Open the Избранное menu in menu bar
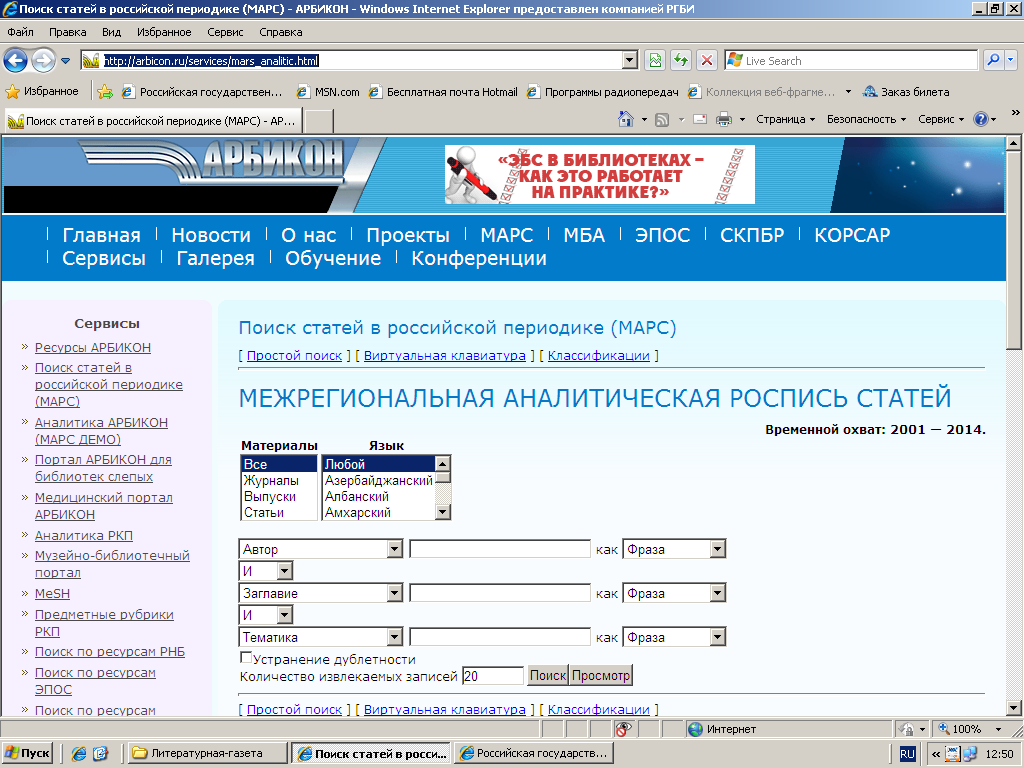Screen dimensions: 1024x768 pos(164,32)
